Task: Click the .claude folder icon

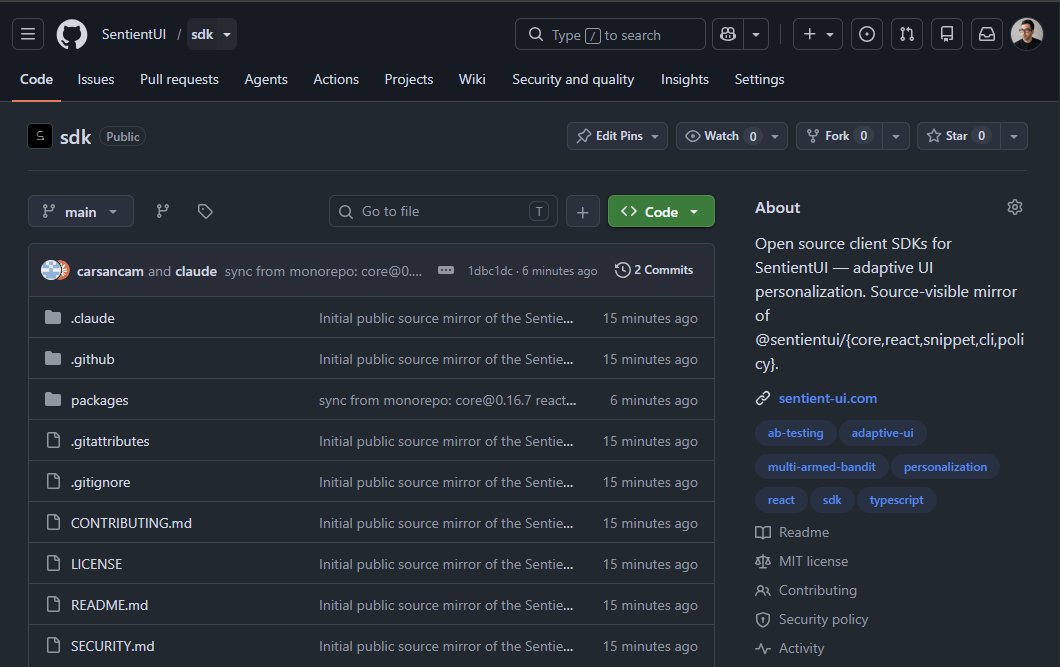Action: coord(53,318)
